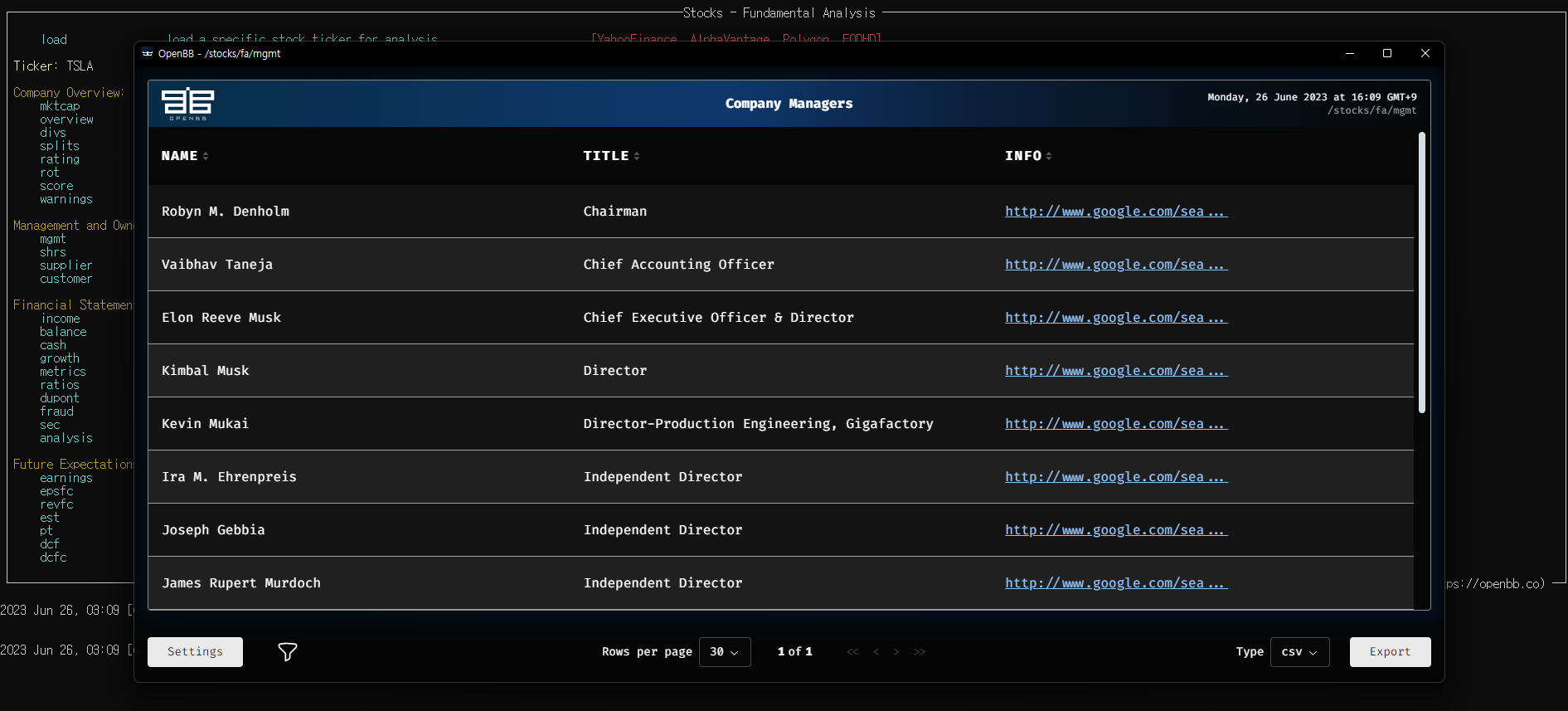This screenshot has width=1568, height=711.
Task: Click dupont command in terminal
Action: coord(60,398)
